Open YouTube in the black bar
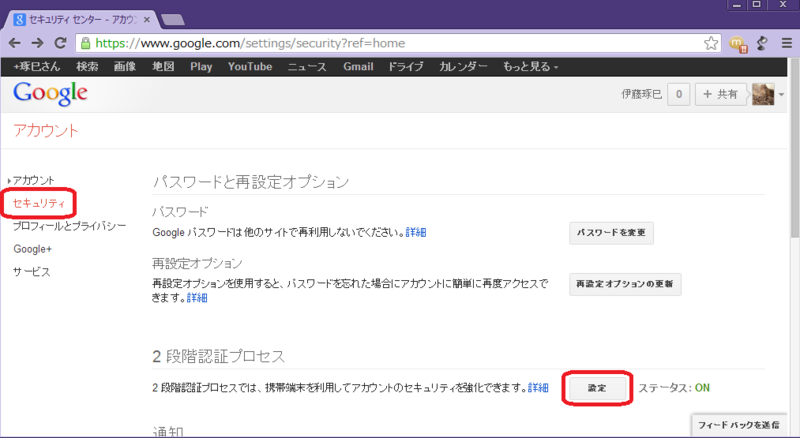This screenshot has height=438, width=800. tap(250, 67)
